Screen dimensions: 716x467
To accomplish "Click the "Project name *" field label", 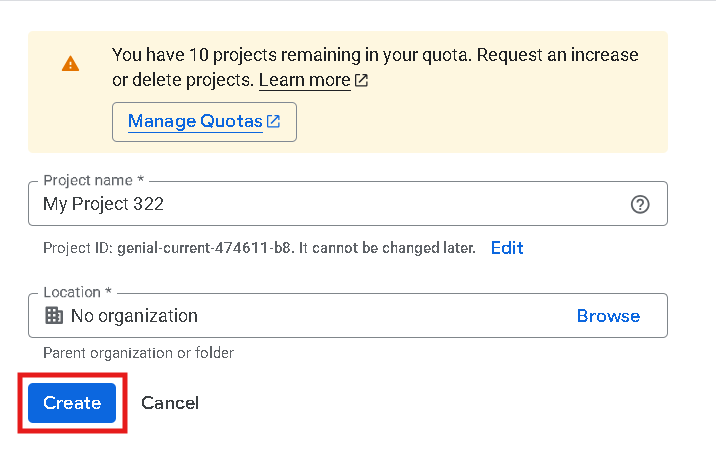I will tap(93, 181).
